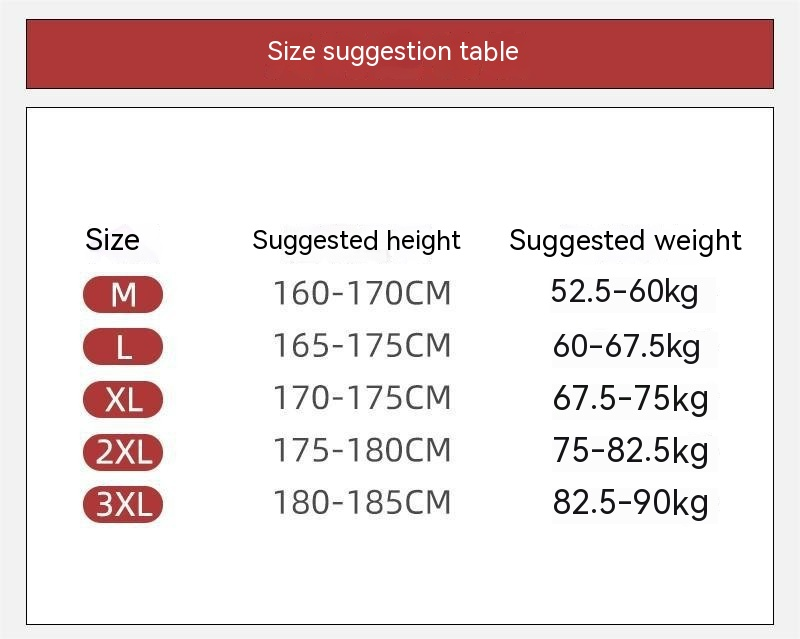Select the 60-67.5kg weight cell
Image resolution: width=800 pixels, height=639 pixels.
(627, 346)
